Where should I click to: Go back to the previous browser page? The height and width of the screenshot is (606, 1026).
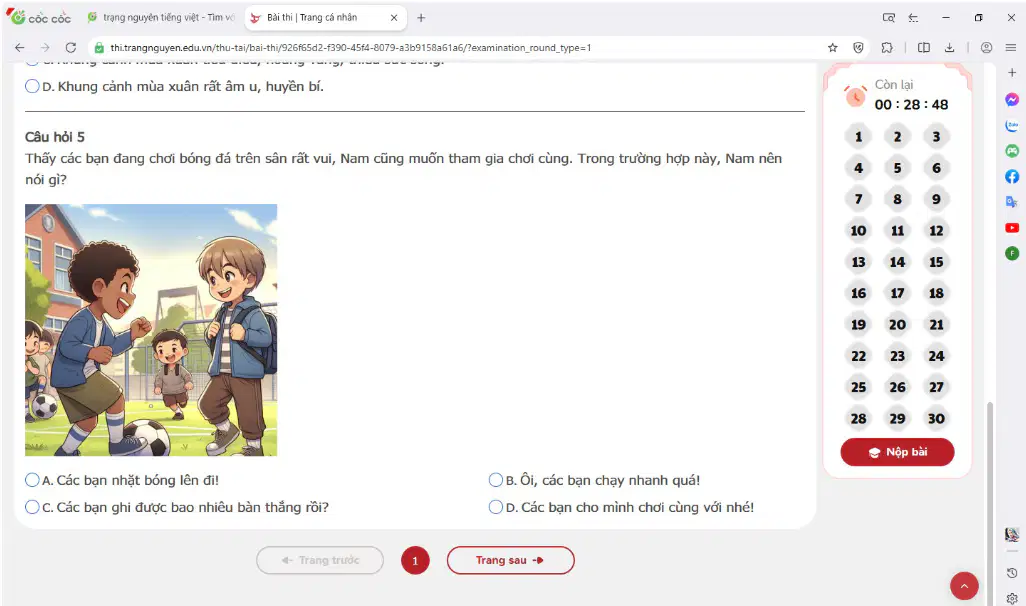(20, 47)
